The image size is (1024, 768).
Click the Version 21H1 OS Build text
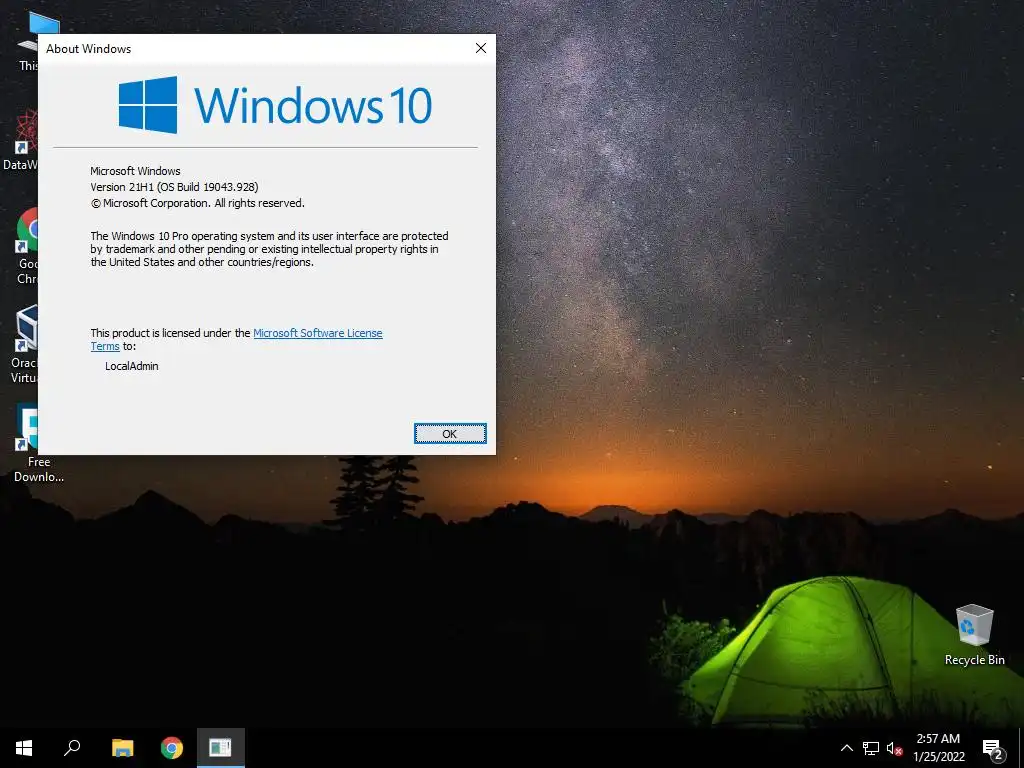174,187
